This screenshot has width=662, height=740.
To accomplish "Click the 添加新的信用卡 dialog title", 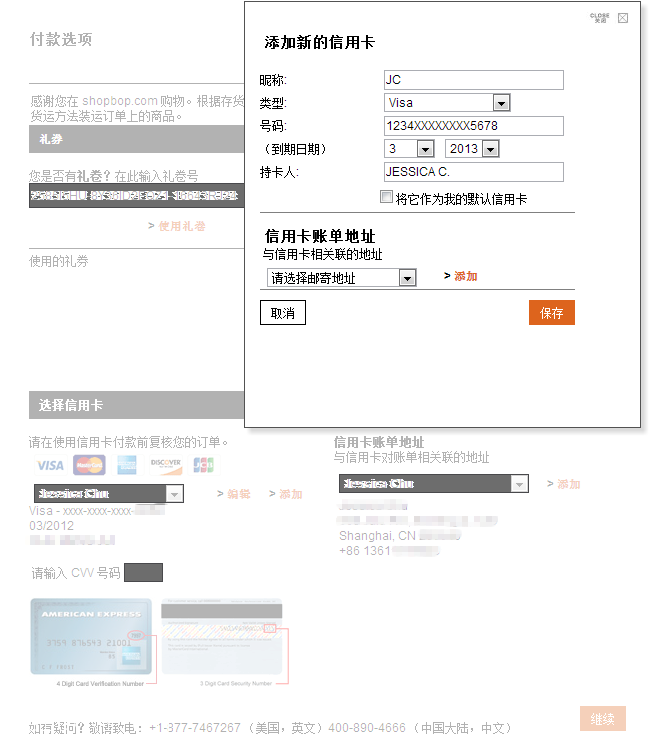I will coord(319,42).
